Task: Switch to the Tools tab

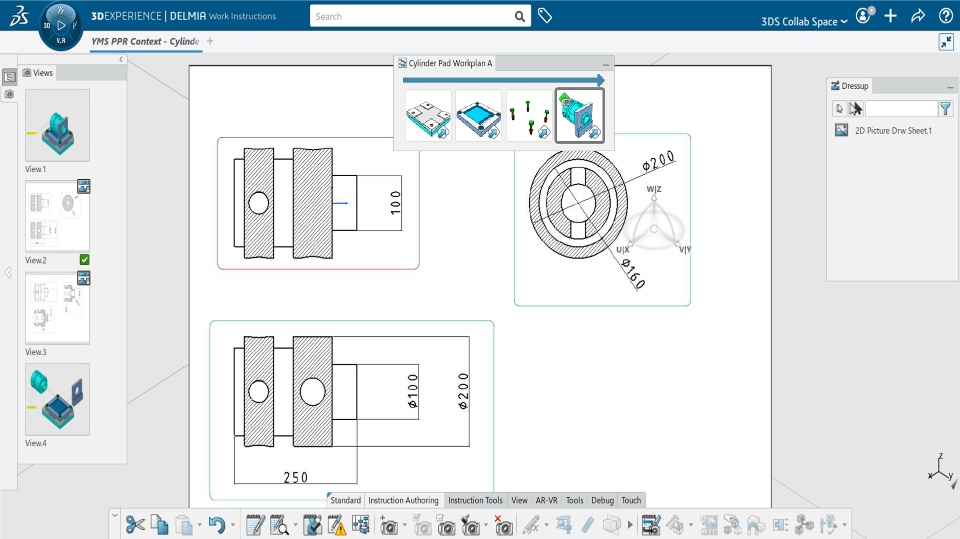Action: pos(574,500)
